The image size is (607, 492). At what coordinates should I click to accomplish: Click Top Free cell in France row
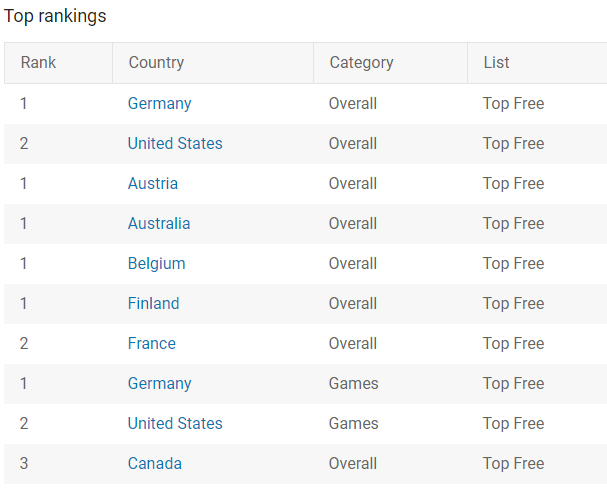point(513,344)
